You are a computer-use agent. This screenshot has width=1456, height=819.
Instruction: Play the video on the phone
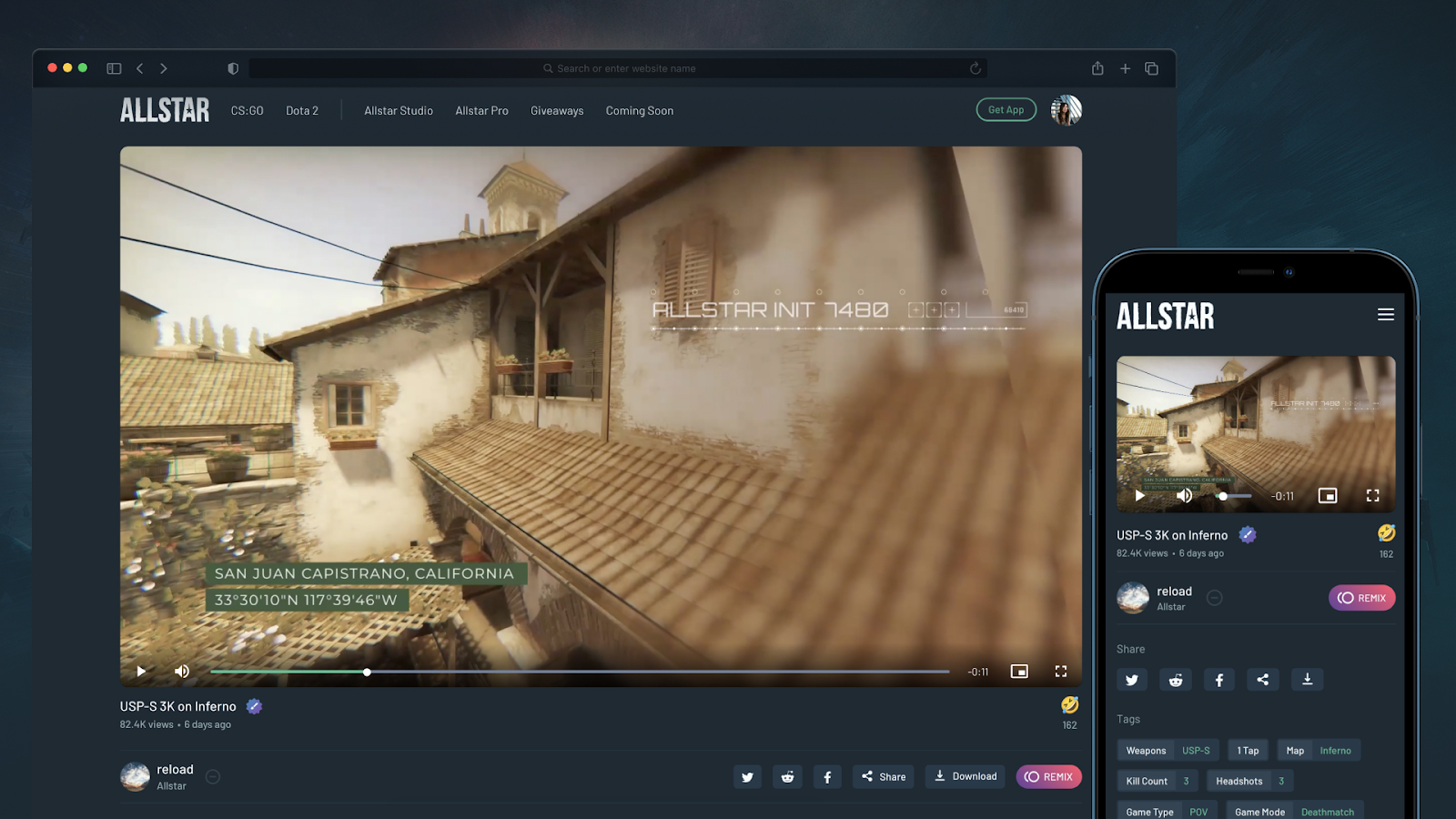point(1139,496)
